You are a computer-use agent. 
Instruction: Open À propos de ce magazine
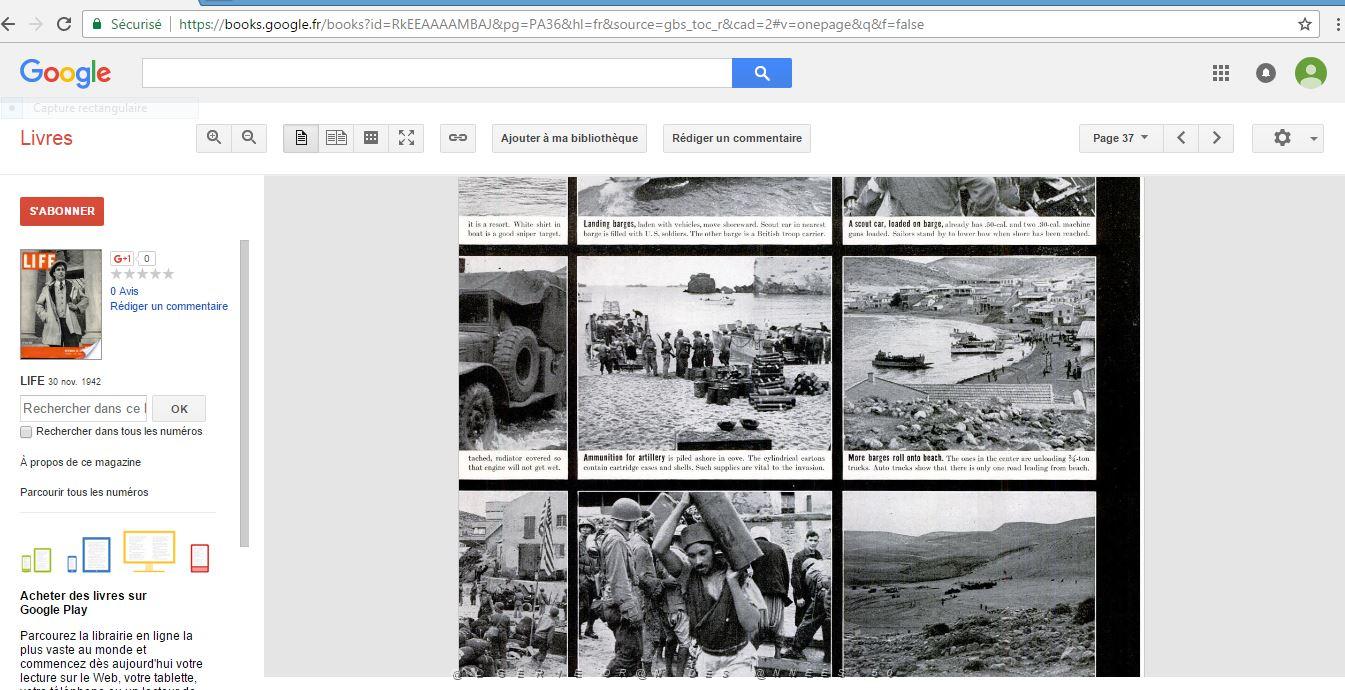tap(80, 462)
